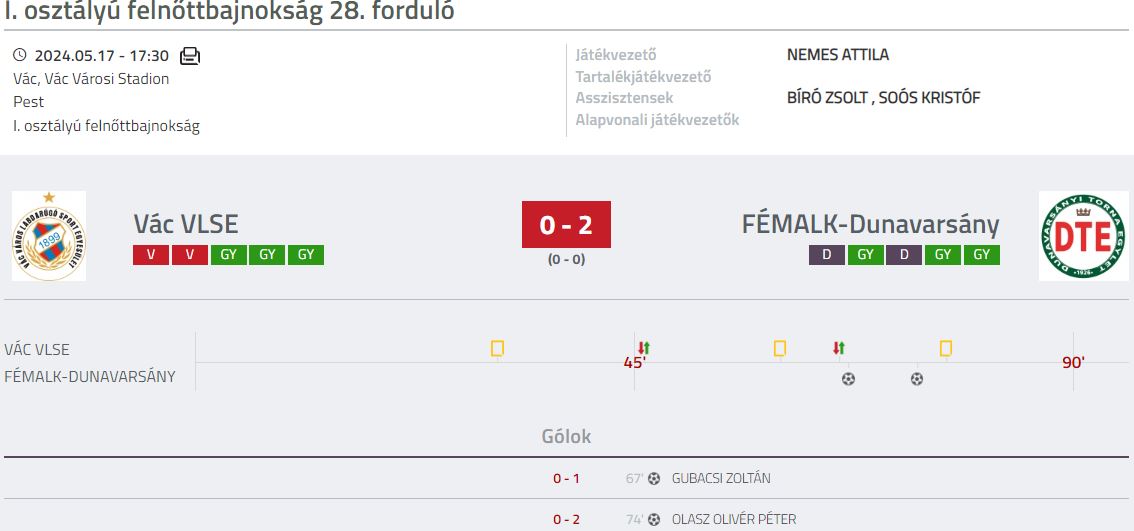Open the Vác VLSE club crest

tap(49, 236)
